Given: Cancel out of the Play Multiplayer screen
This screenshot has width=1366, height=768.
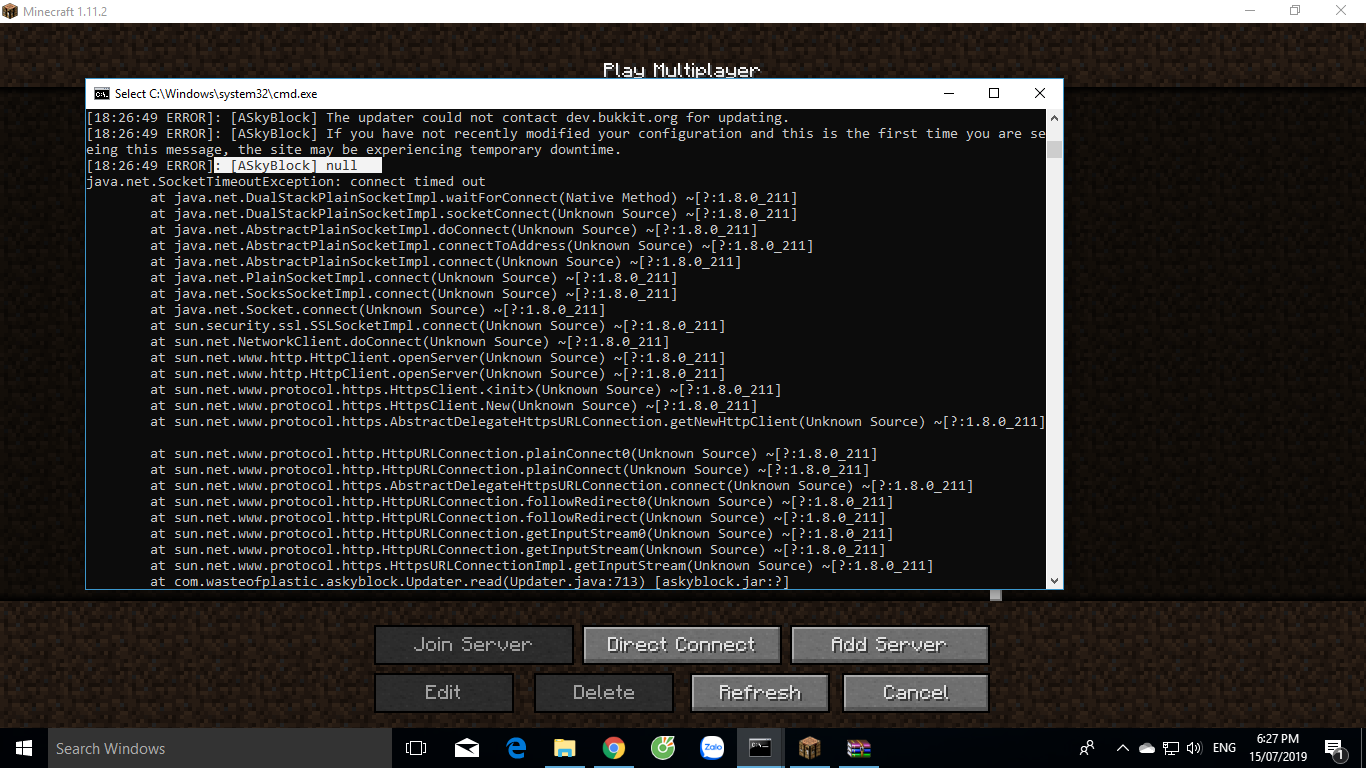Looking at the screenshot, I should [x=915, y=693].
